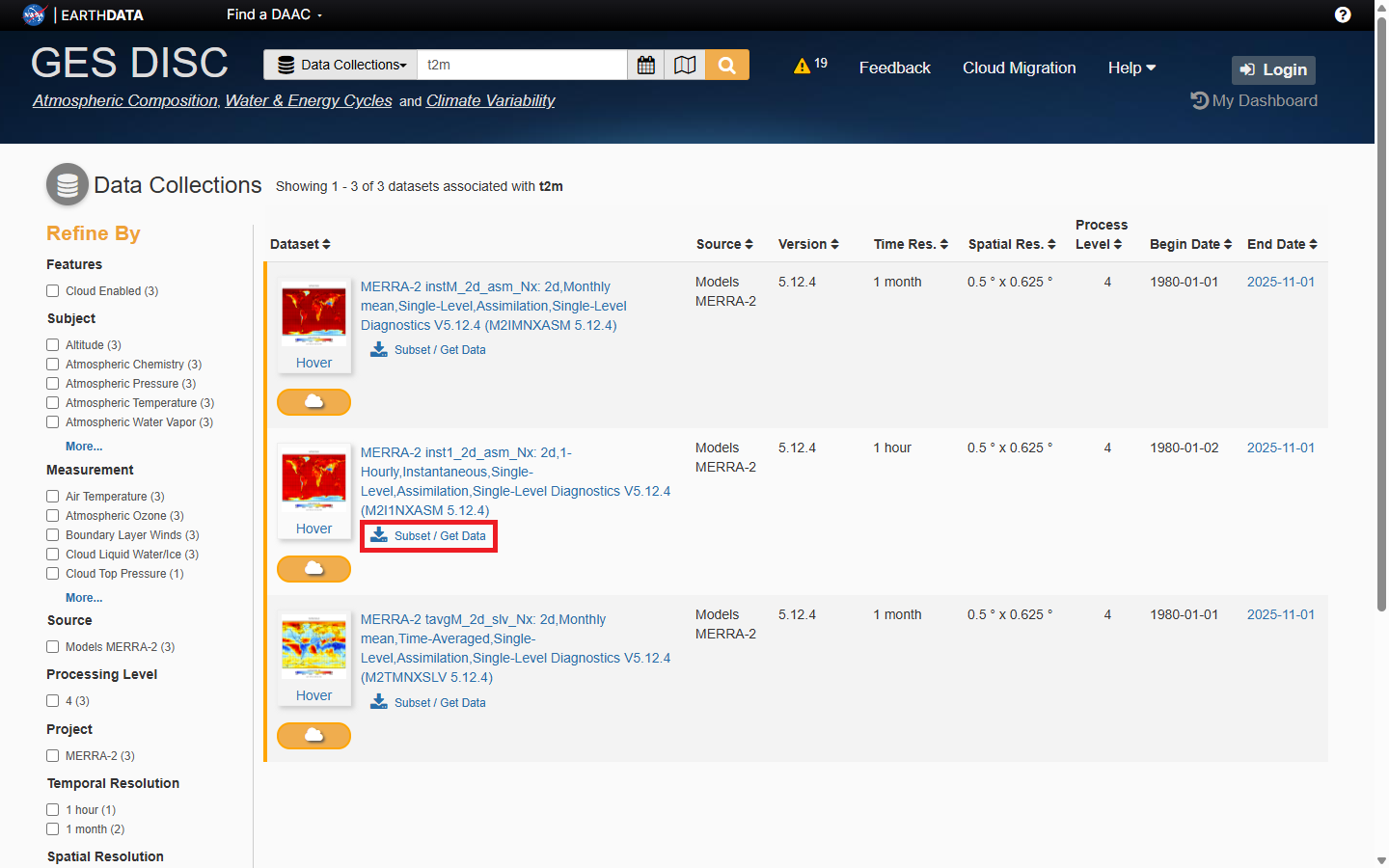Open the date range calendar icon
Screen dimensions: 1389x868
tap(646, 65)
